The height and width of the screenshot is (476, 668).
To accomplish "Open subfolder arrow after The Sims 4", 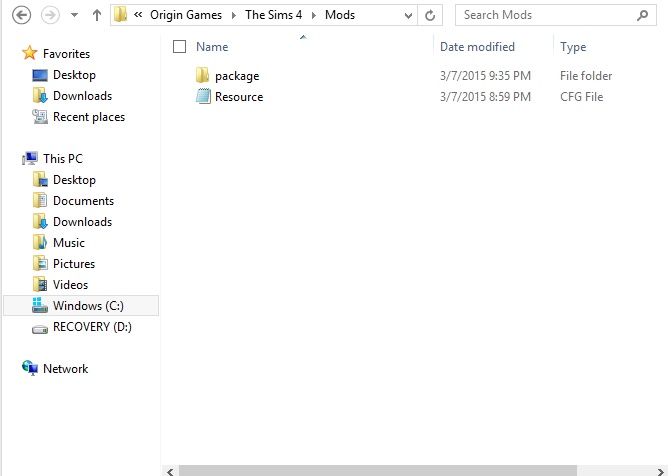I will [314, 15].
